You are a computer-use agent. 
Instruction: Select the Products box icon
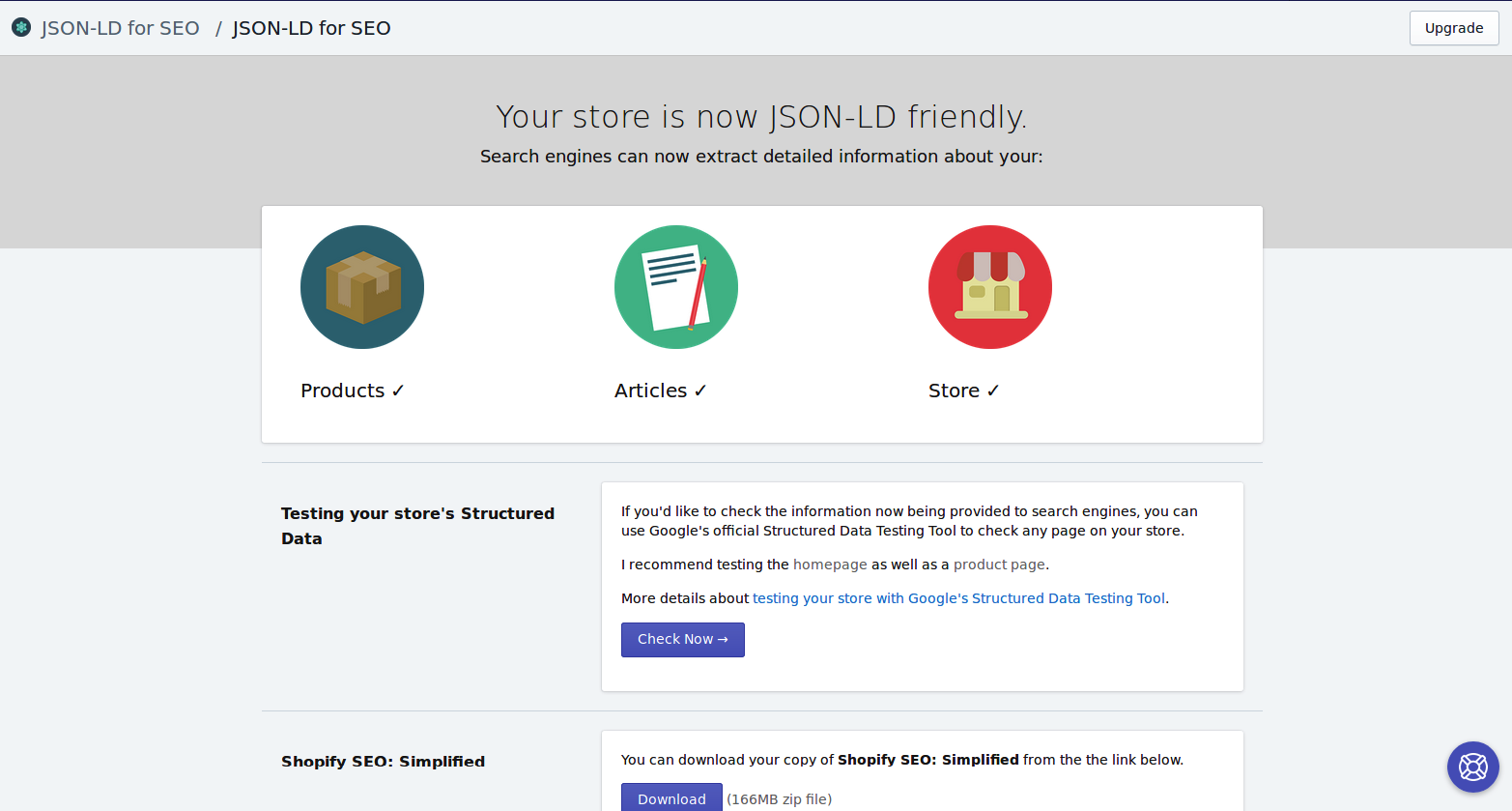361,286
